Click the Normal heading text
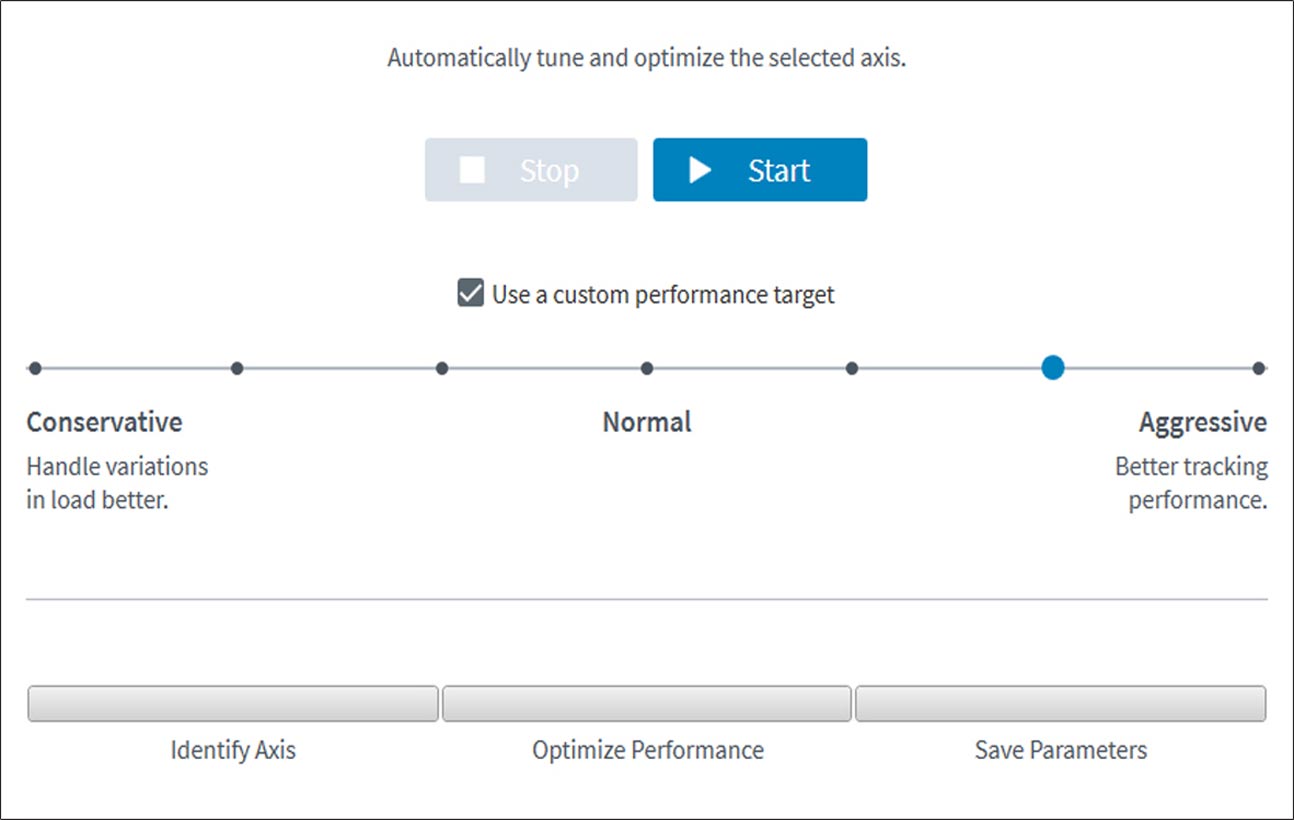The height and width of the screenshot is (820, 1294). [x=647, y=422]
